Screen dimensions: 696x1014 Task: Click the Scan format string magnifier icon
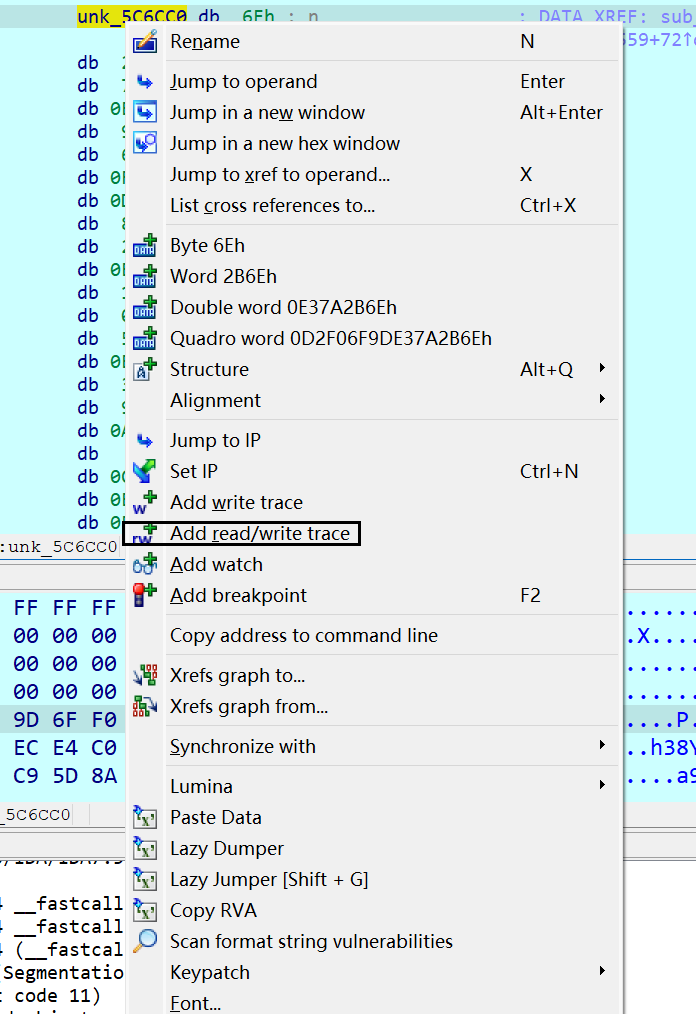point(145,941)
